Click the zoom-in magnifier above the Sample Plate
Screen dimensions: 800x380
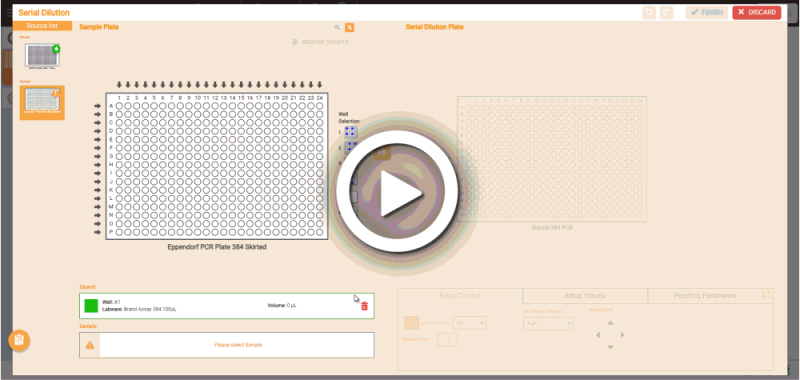point(349,28)
